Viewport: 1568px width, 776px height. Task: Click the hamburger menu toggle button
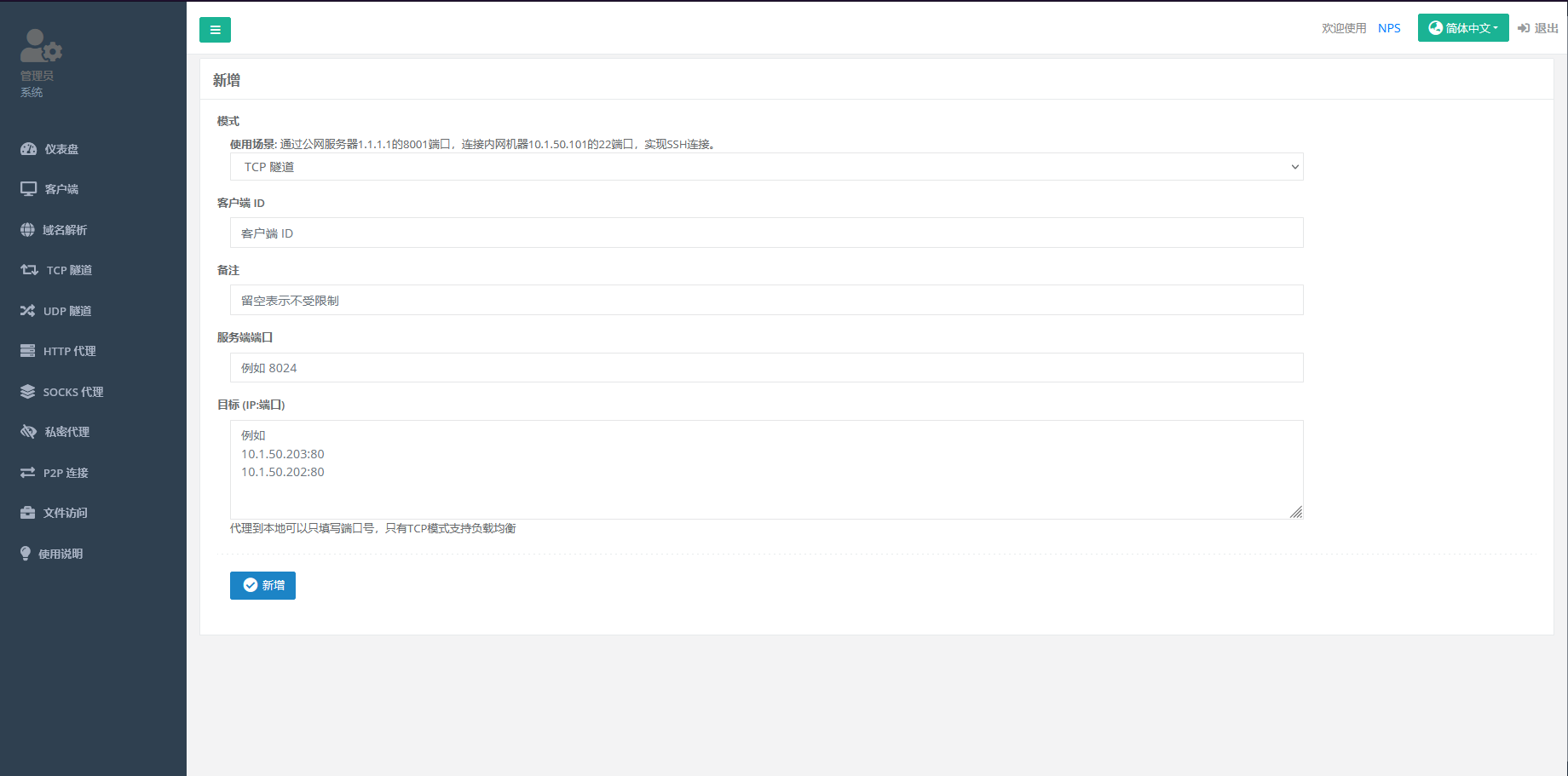pyautogui.click(x=215, y=30)
